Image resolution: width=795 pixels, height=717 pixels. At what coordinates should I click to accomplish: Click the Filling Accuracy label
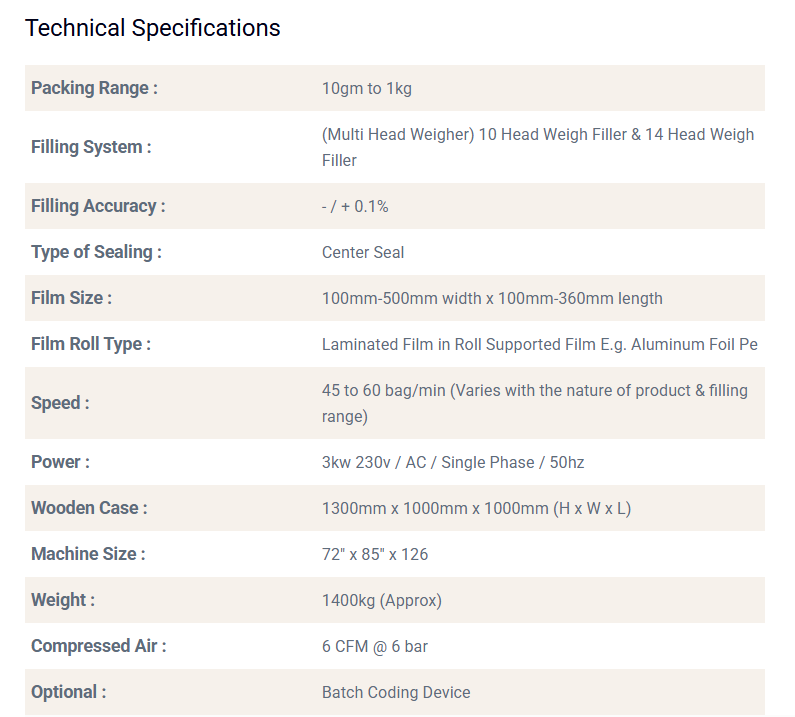(98, 206)
